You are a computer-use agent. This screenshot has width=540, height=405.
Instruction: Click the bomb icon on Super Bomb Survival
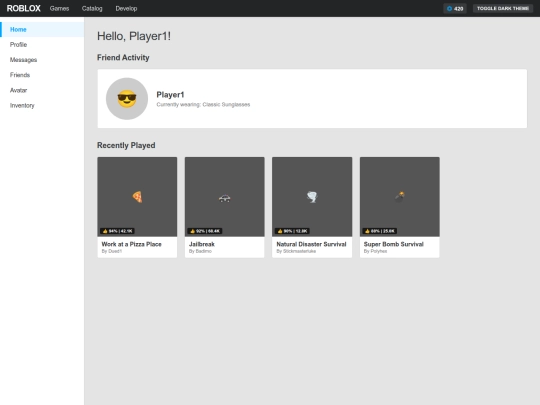(399, 196)
